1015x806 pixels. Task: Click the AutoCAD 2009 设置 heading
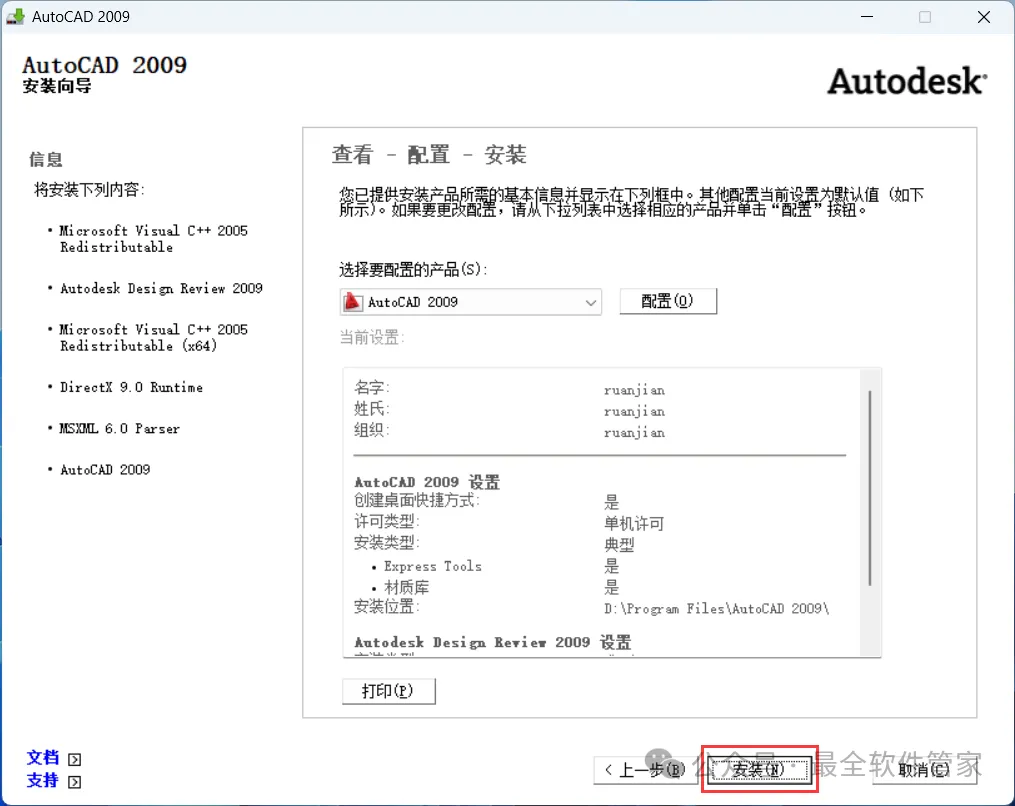pos(427,482)
